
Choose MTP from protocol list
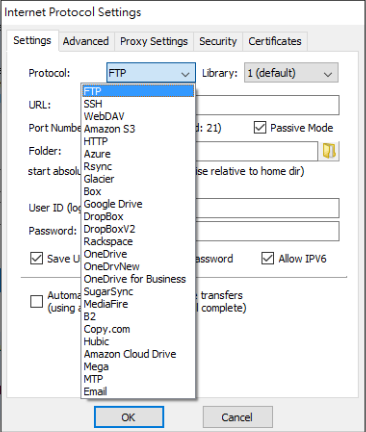coord(138,379)
